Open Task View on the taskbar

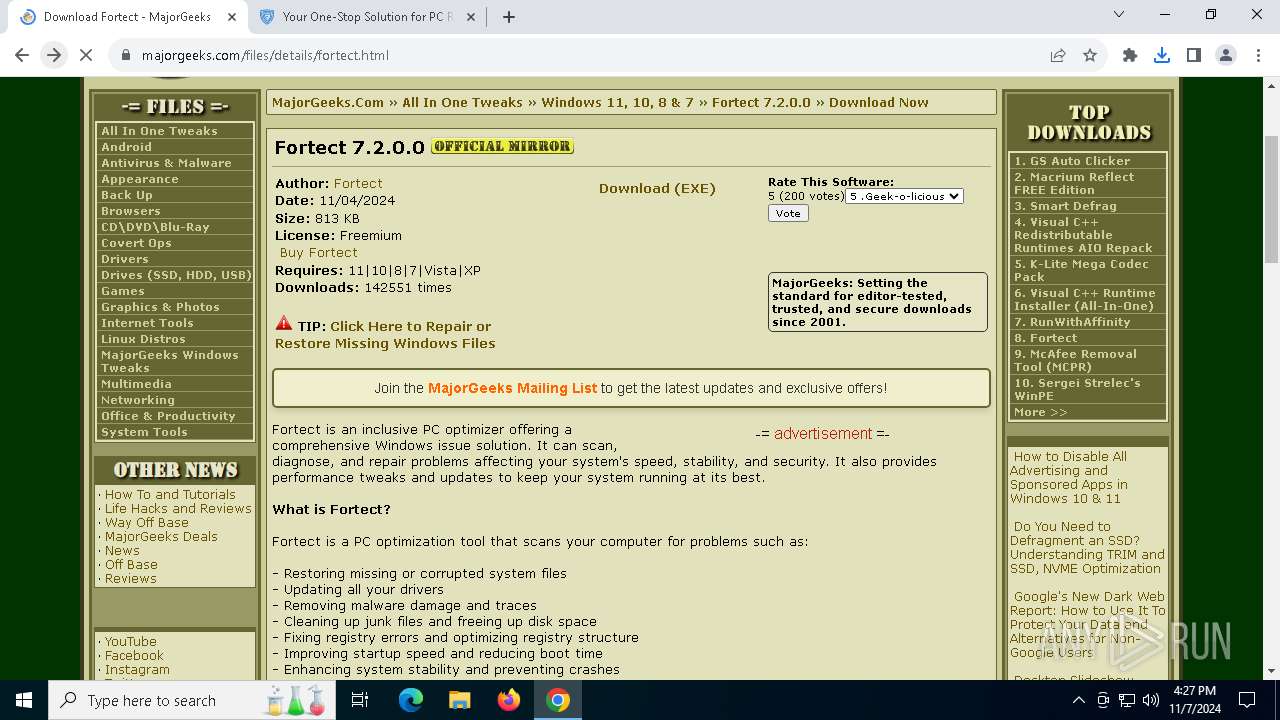(361, 700)
